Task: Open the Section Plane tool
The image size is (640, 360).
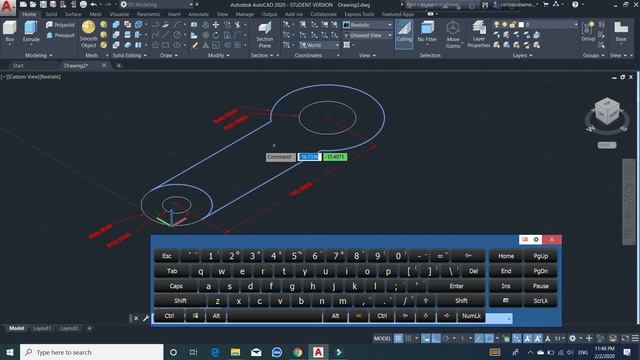Action: click(264, 35)
